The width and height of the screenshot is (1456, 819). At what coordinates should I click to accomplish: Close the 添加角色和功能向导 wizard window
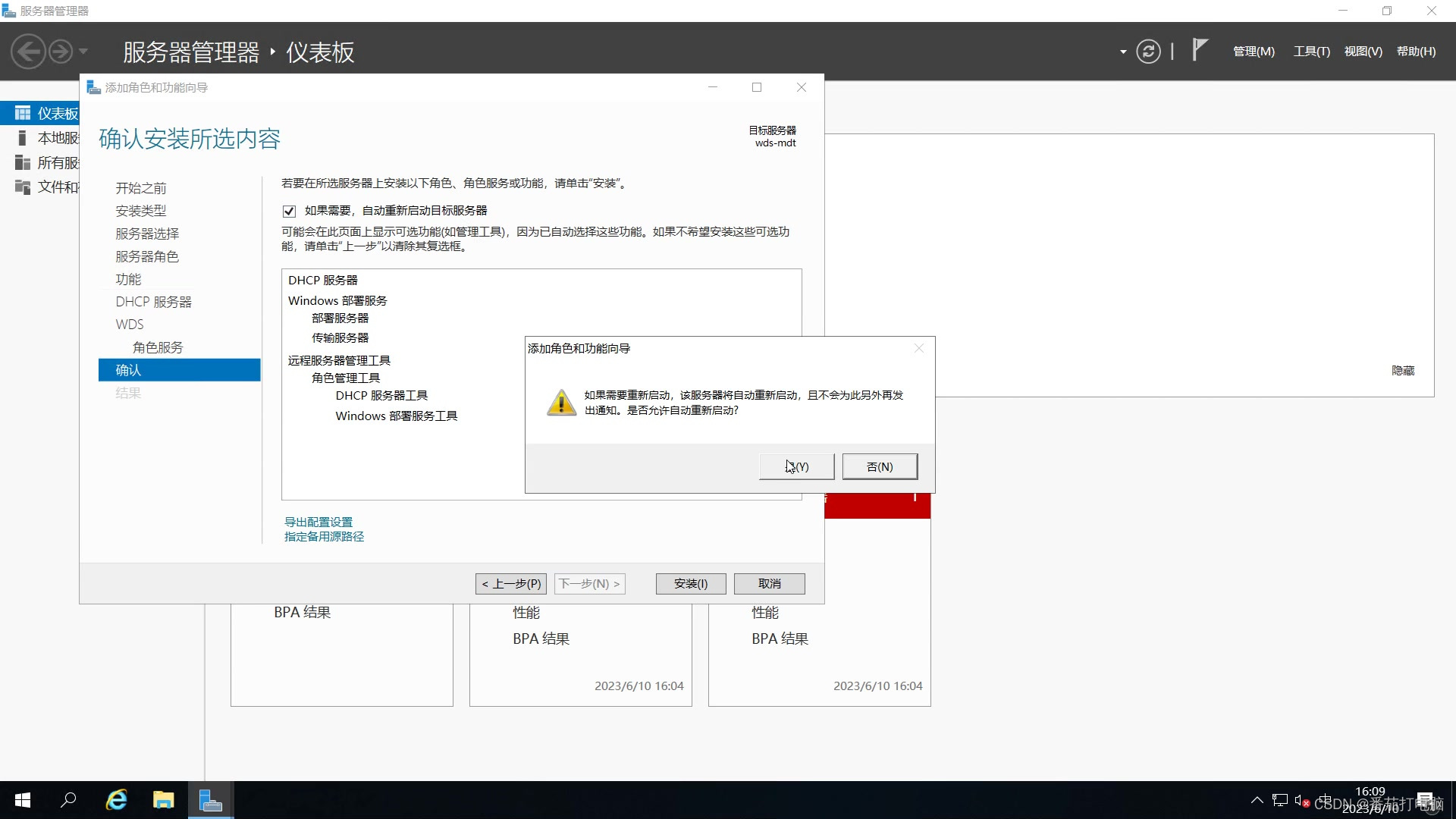point(802,87)
